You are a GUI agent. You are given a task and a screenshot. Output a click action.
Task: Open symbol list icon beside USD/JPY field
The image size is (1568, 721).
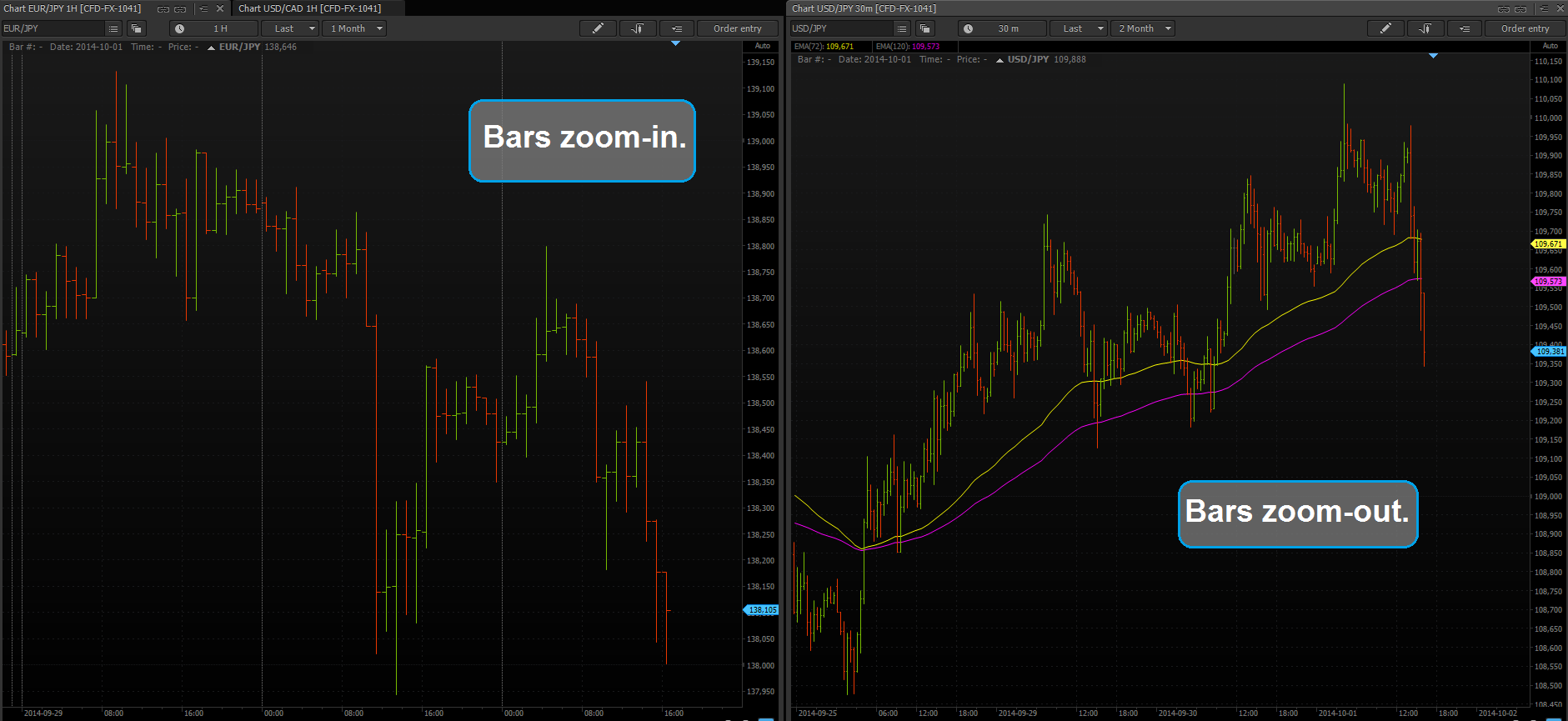(x=901, y=28)
